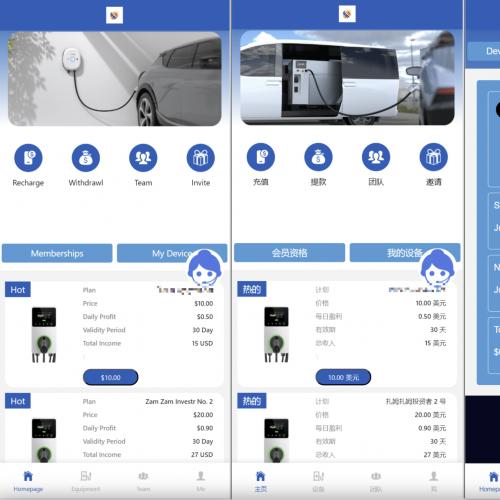Image resolution: width=500 pixels, height=500 pixels.
Task: Select the Team icon under the car banner
Action: point(143,158)
